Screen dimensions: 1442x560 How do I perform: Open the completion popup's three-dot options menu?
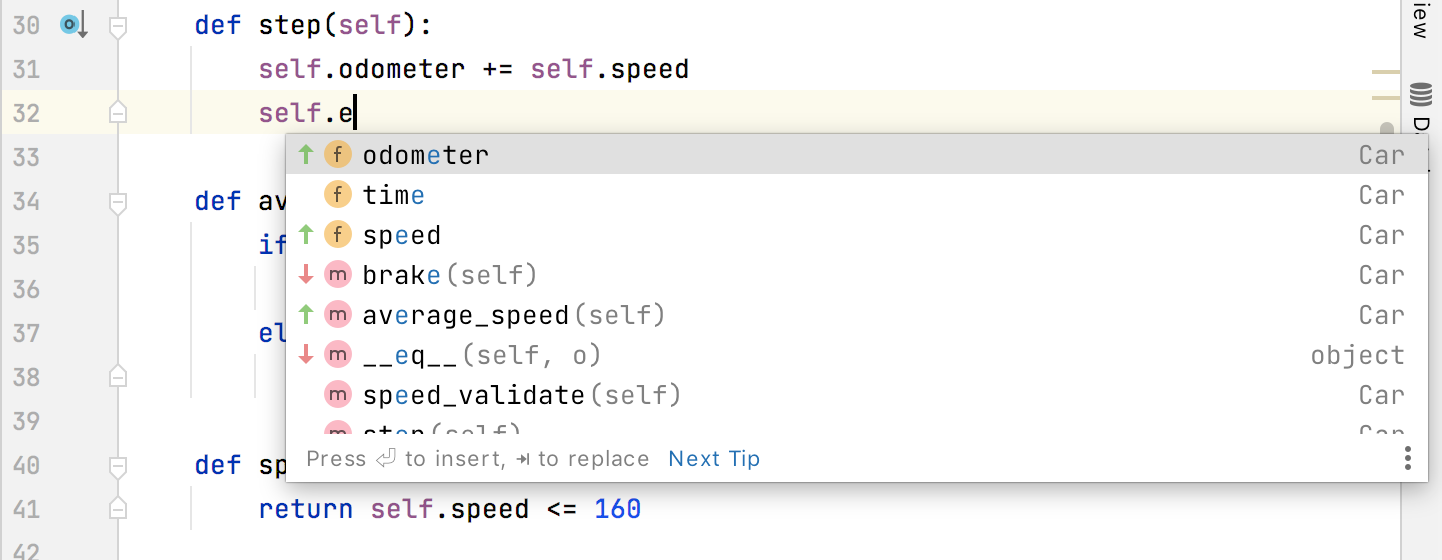tap(1407, 459)
